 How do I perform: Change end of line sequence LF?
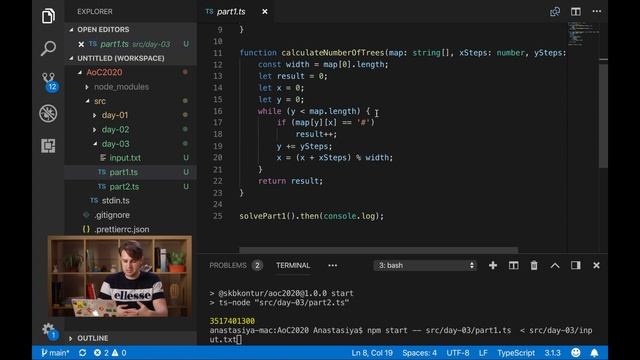pos(483,353)
